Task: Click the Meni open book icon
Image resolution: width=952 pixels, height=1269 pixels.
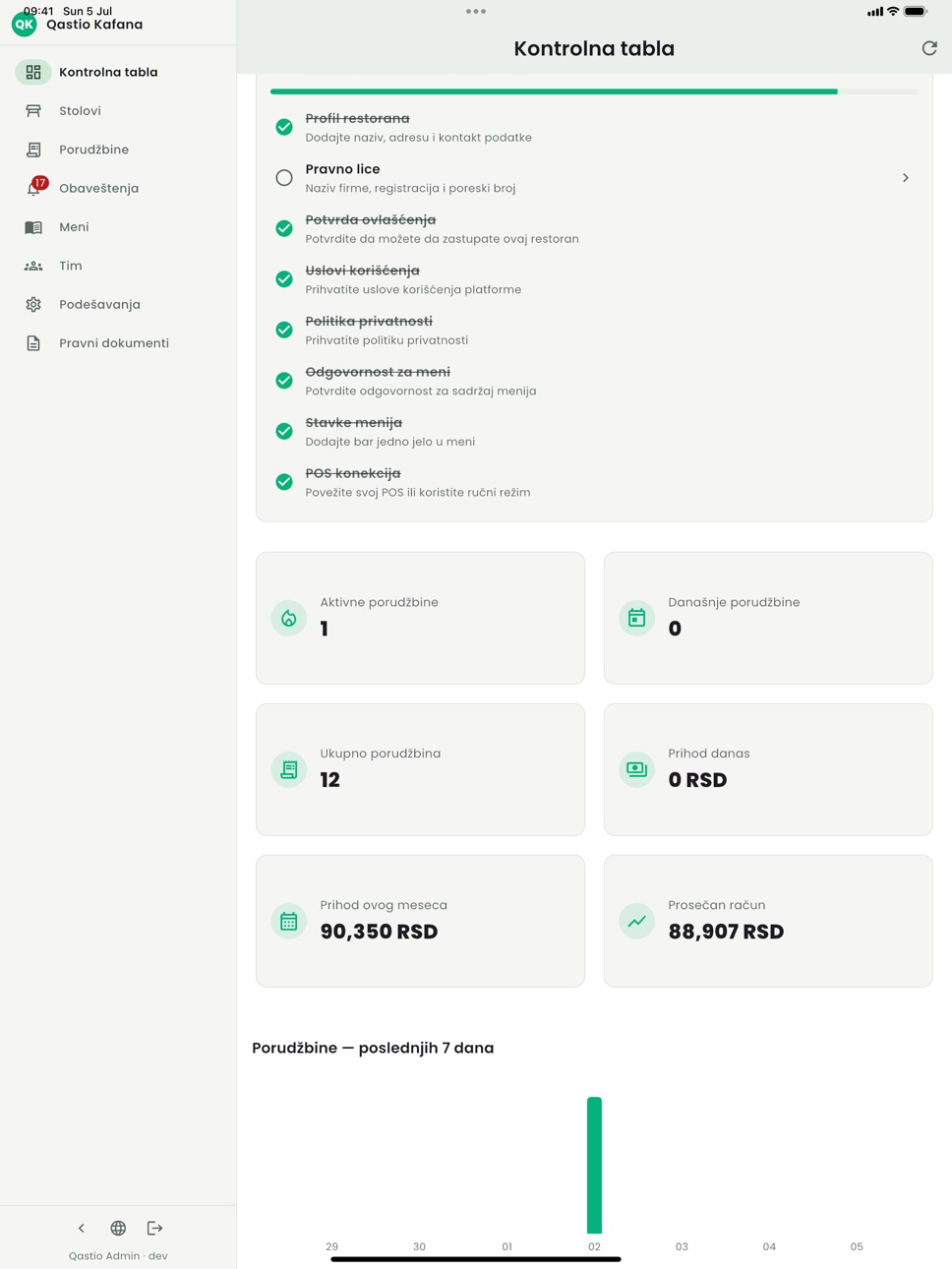Action: pos(33,227)
